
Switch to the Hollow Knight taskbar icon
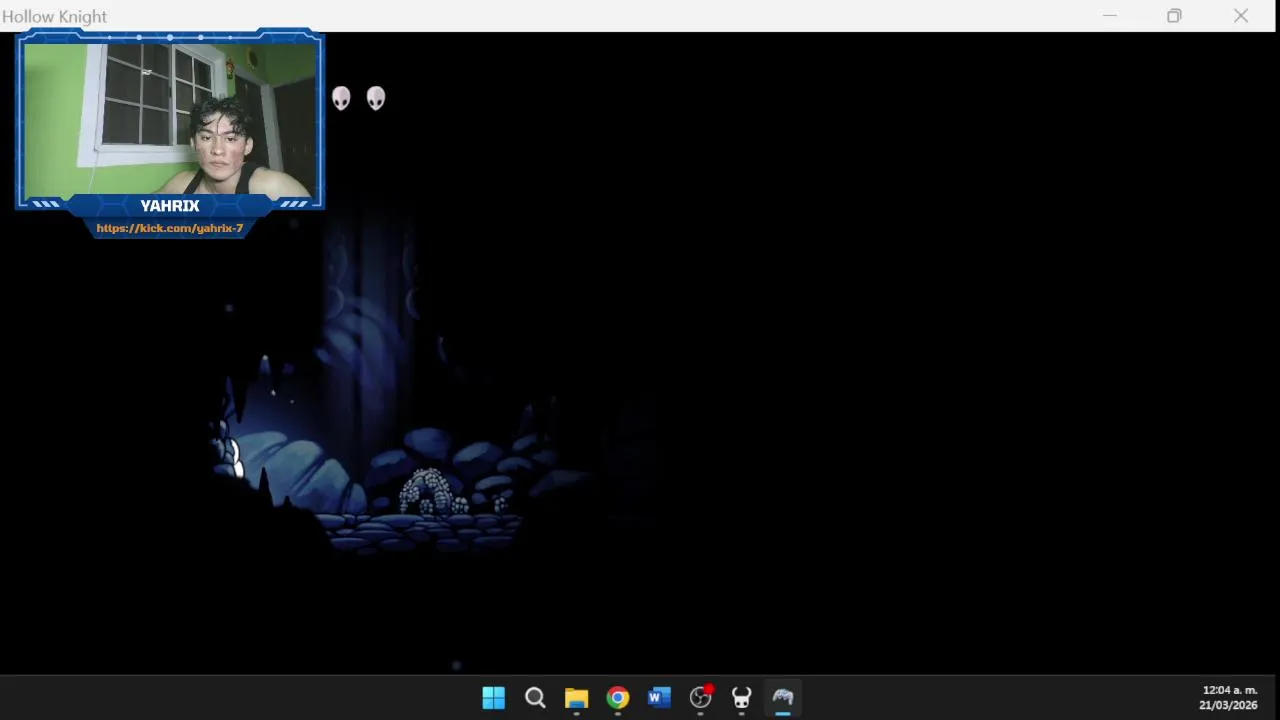coord(741,697)
